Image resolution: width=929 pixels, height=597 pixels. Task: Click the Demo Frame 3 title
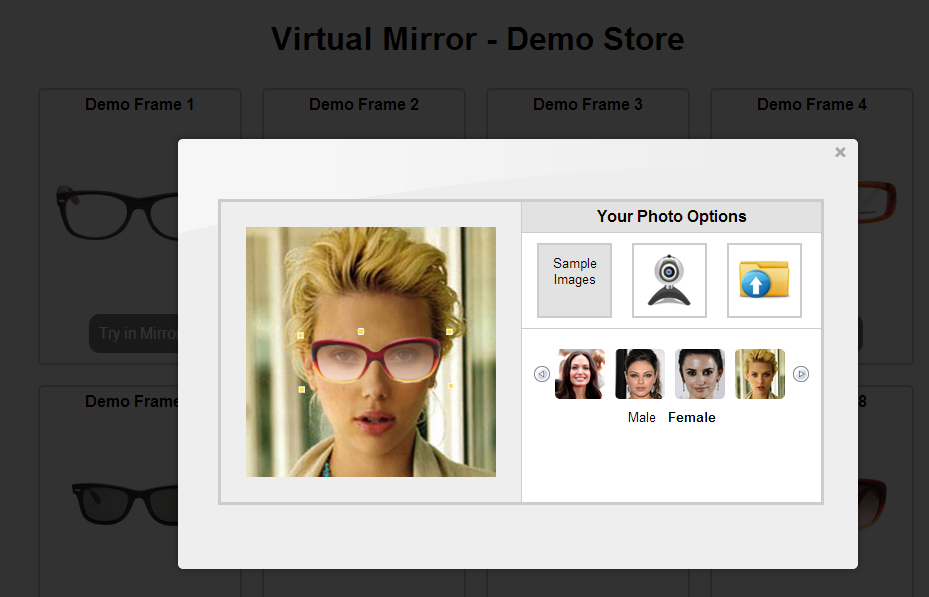588,104
